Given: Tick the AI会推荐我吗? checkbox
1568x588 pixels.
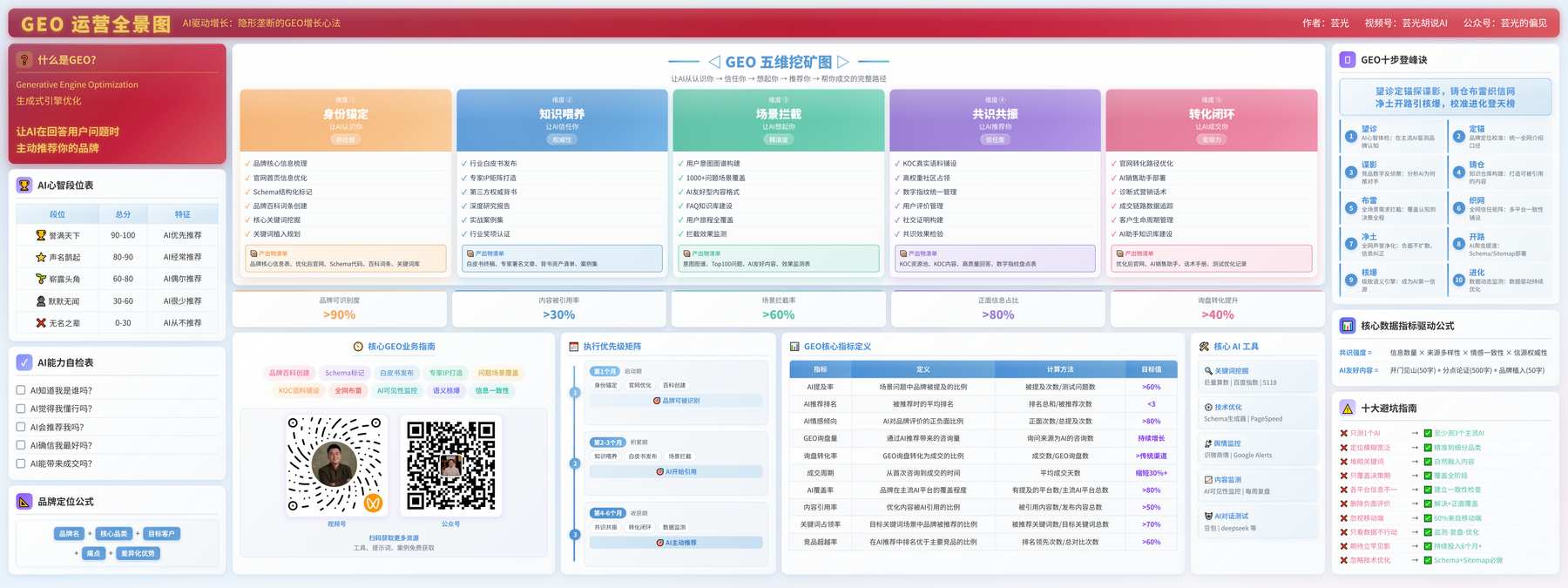Looking at the screenshot, I should pos(21,427).
